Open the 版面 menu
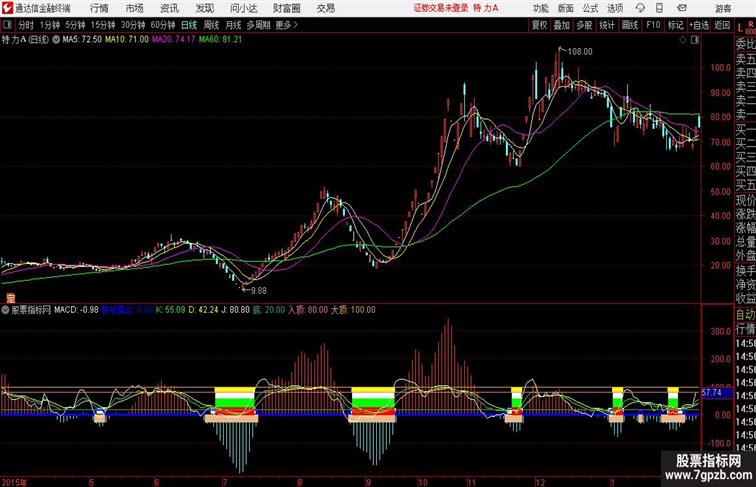756x487 pixels. click(x=565, y=8)
